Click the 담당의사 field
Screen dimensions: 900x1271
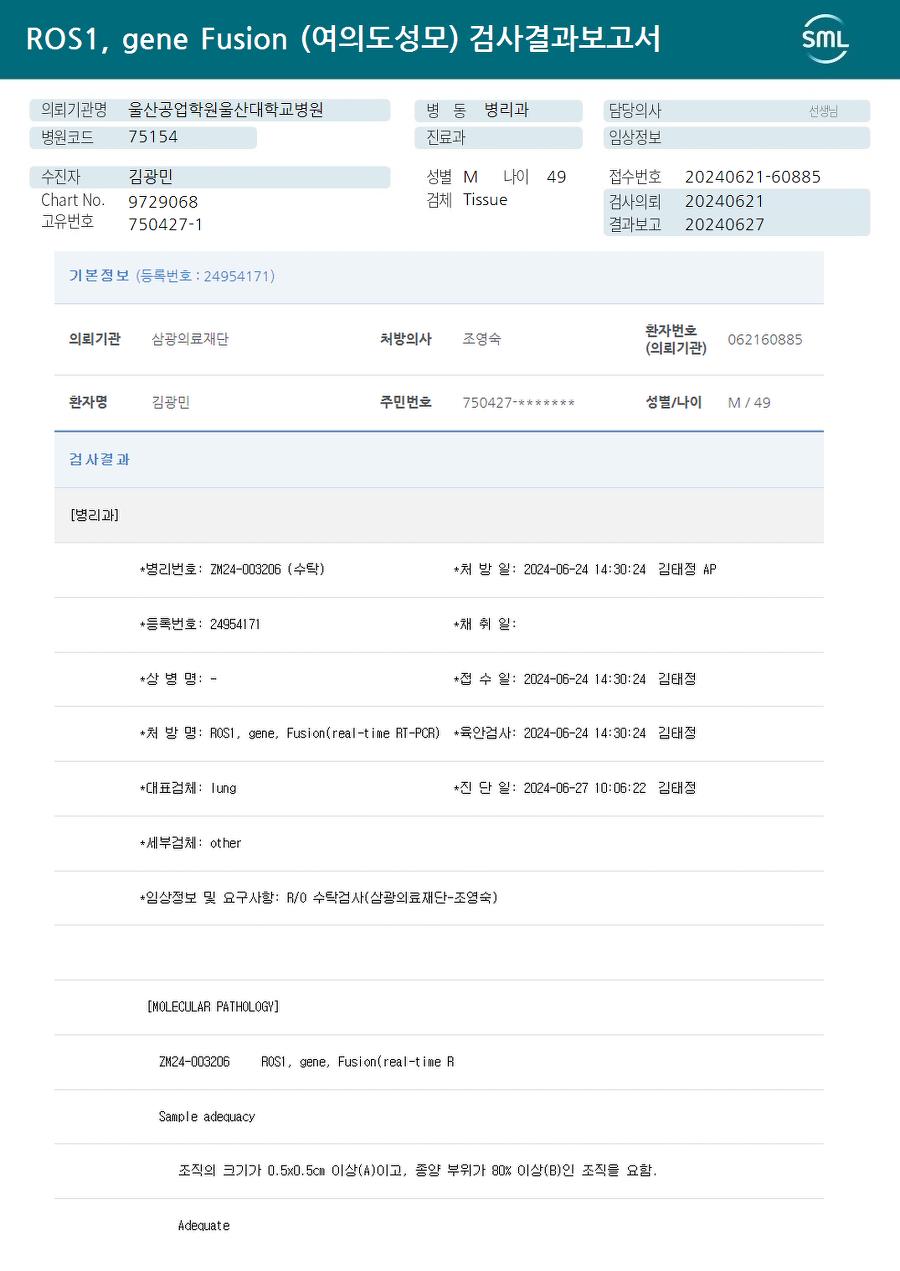736,111
